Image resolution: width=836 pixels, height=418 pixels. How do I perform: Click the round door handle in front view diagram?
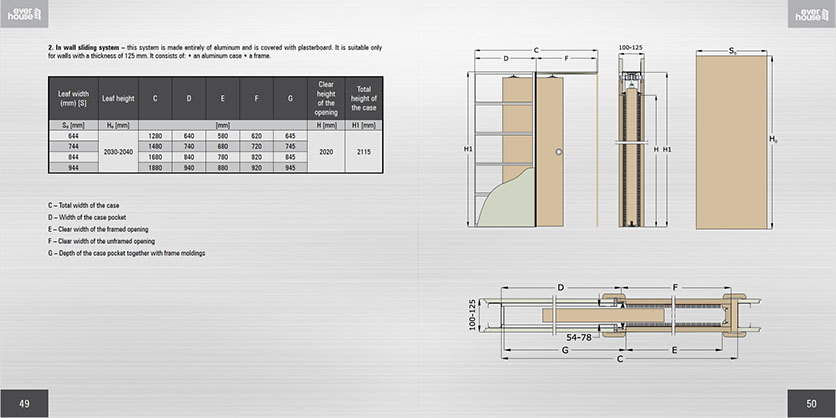coord(559,150)
